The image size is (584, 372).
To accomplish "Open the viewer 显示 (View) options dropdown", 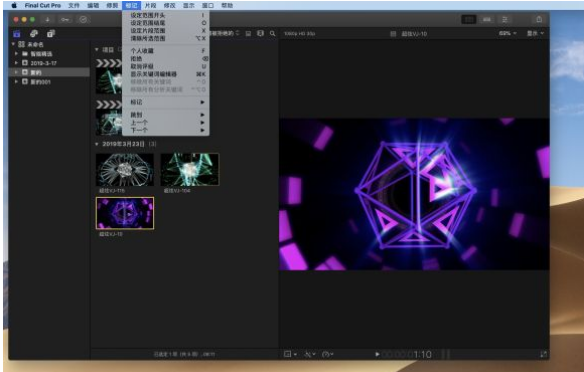I will 535,33.
